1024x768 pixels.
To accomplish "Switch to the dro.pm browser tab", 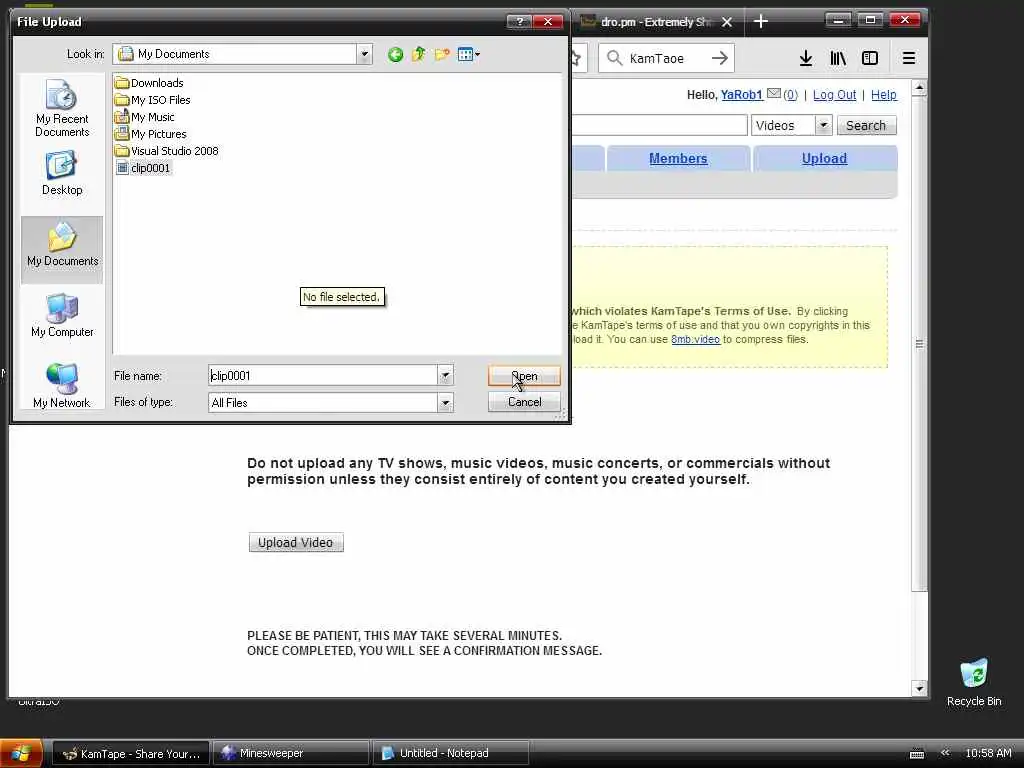I will [x=656, y=22].
